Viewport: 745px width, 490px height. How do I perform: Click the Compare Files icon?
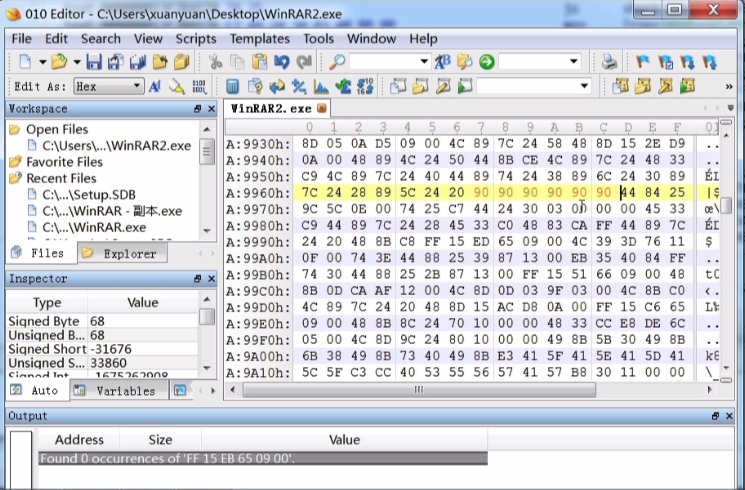[277, 86]
